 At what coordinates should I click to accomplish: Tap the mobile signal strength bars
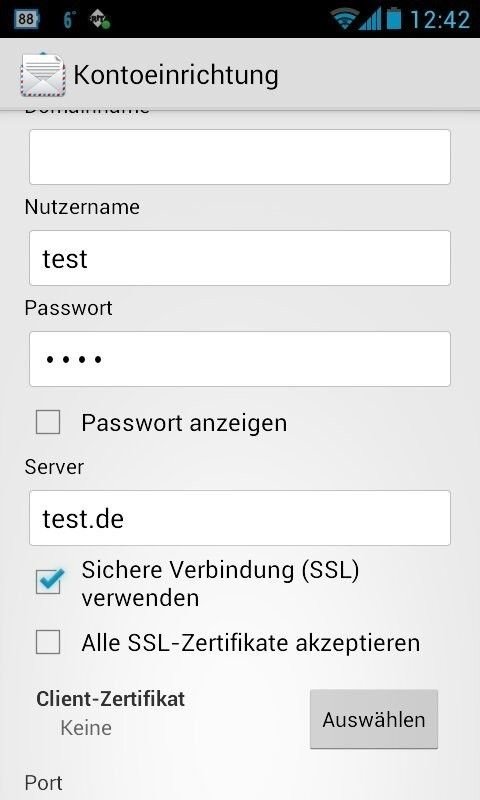coord(370,20)
